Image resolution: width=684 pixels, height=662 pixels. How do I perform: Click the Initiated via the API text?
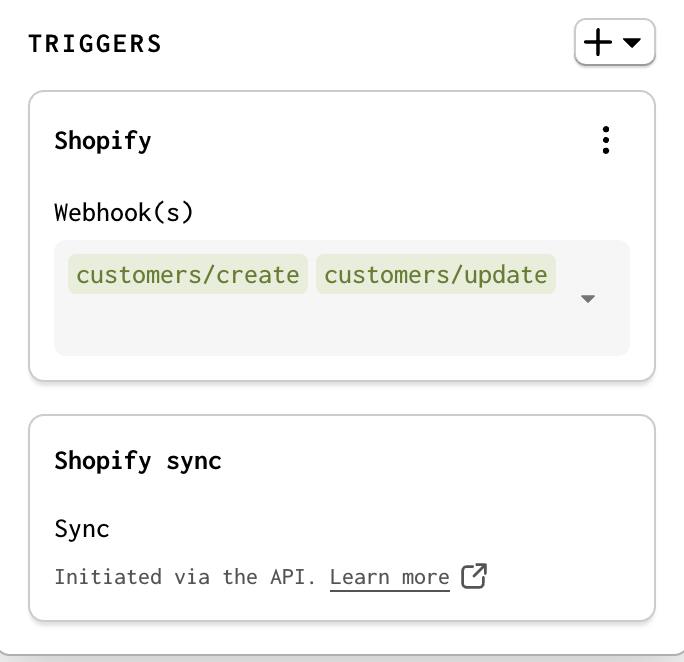pos(185,577)
